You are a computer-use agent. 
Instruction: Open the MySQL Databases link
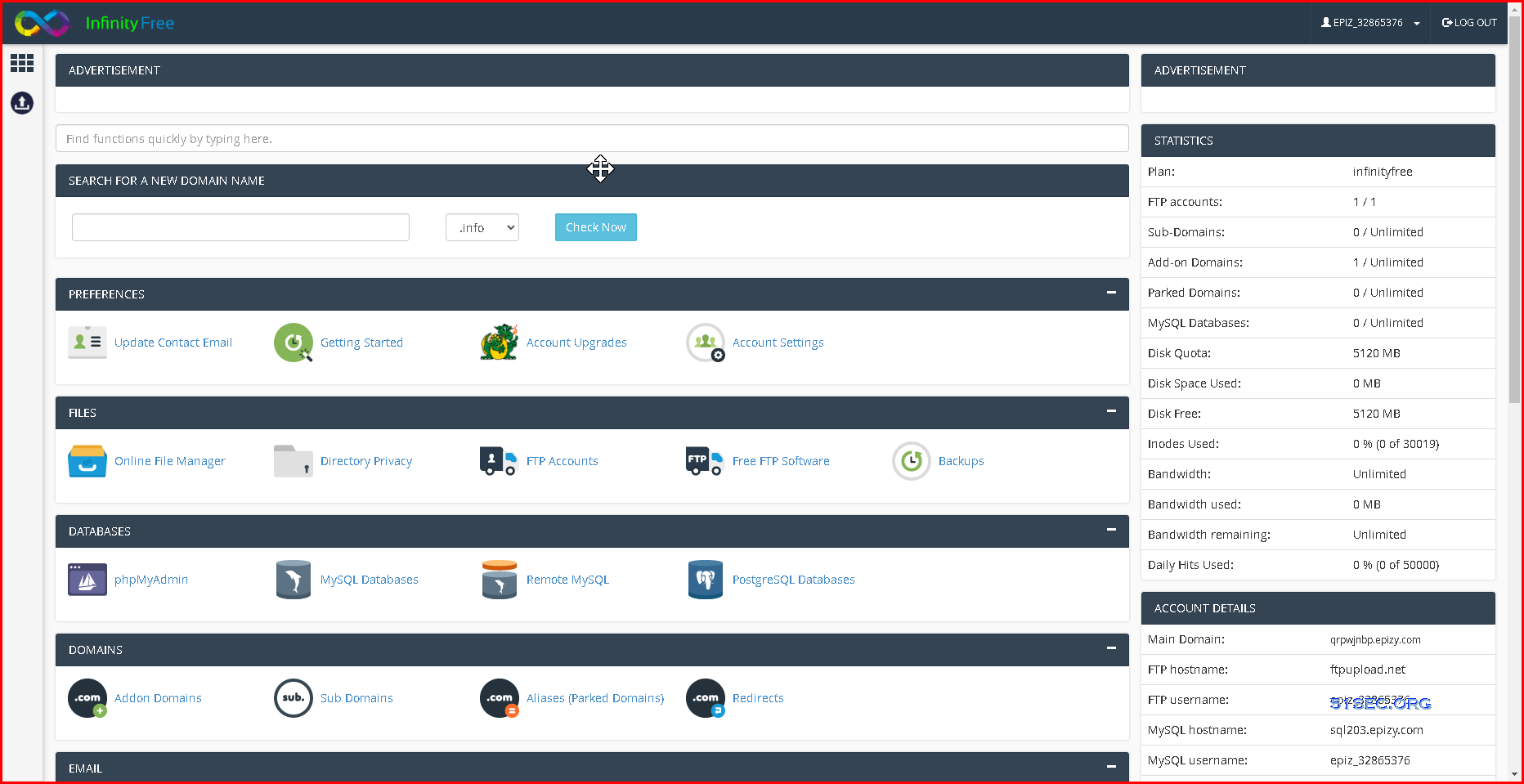coord(370,580)
